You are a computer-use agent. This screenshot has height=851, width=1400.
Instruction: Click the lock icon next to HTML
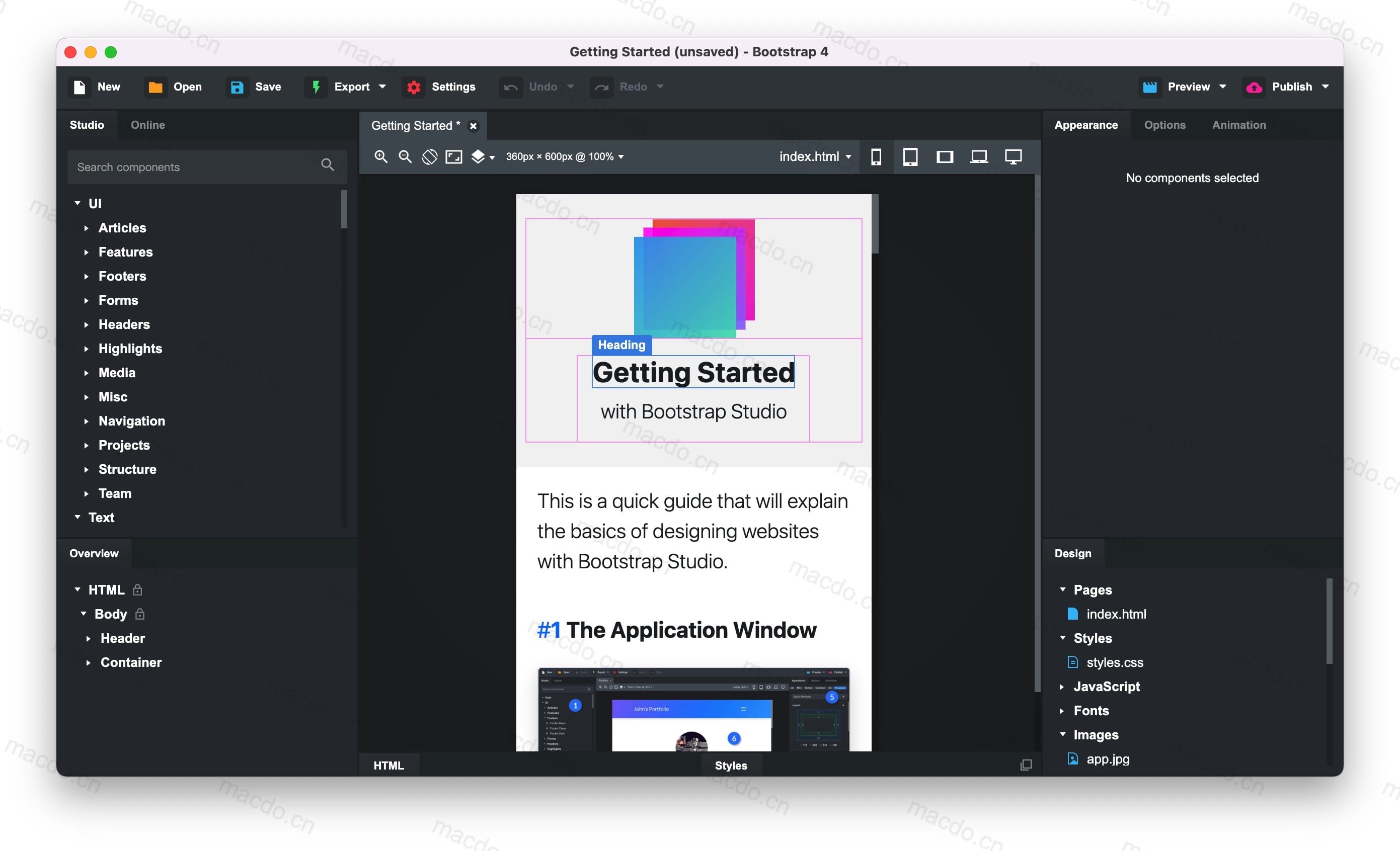pyautogui.click(x=137, y=589)
